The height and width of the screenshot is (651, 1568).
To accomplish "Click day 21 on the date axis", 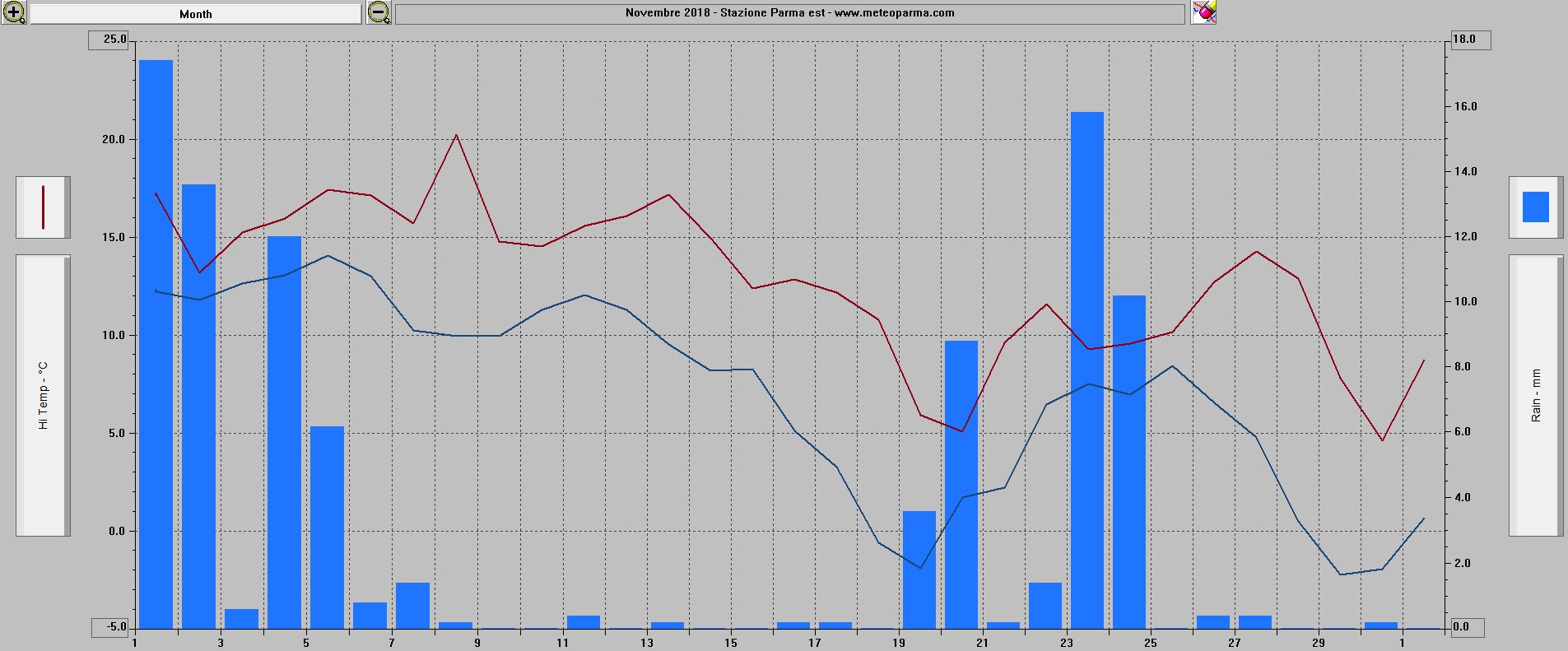I will [982, 643].
